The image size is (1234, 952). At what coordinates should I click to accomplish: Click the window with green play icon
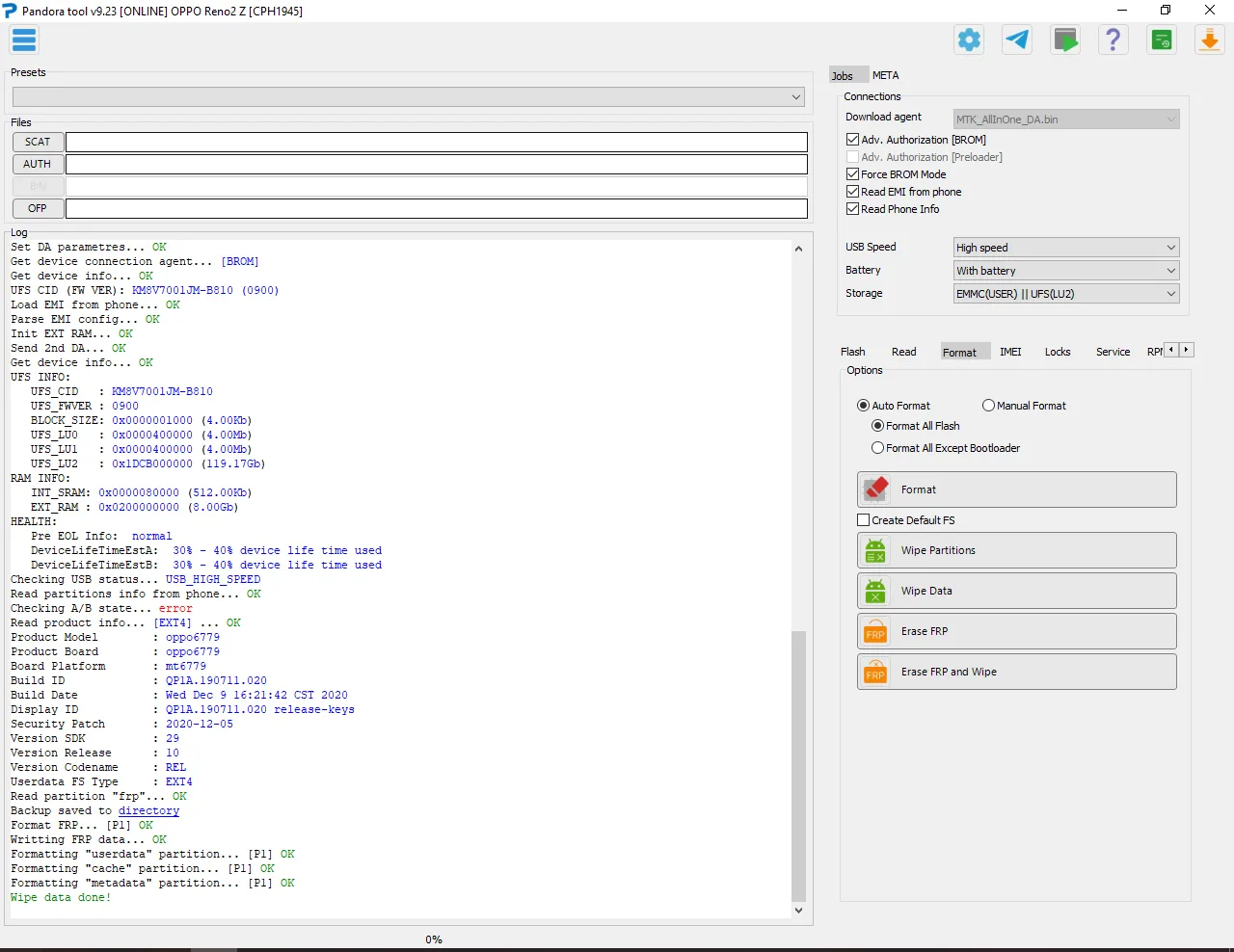coord(1065,40)
